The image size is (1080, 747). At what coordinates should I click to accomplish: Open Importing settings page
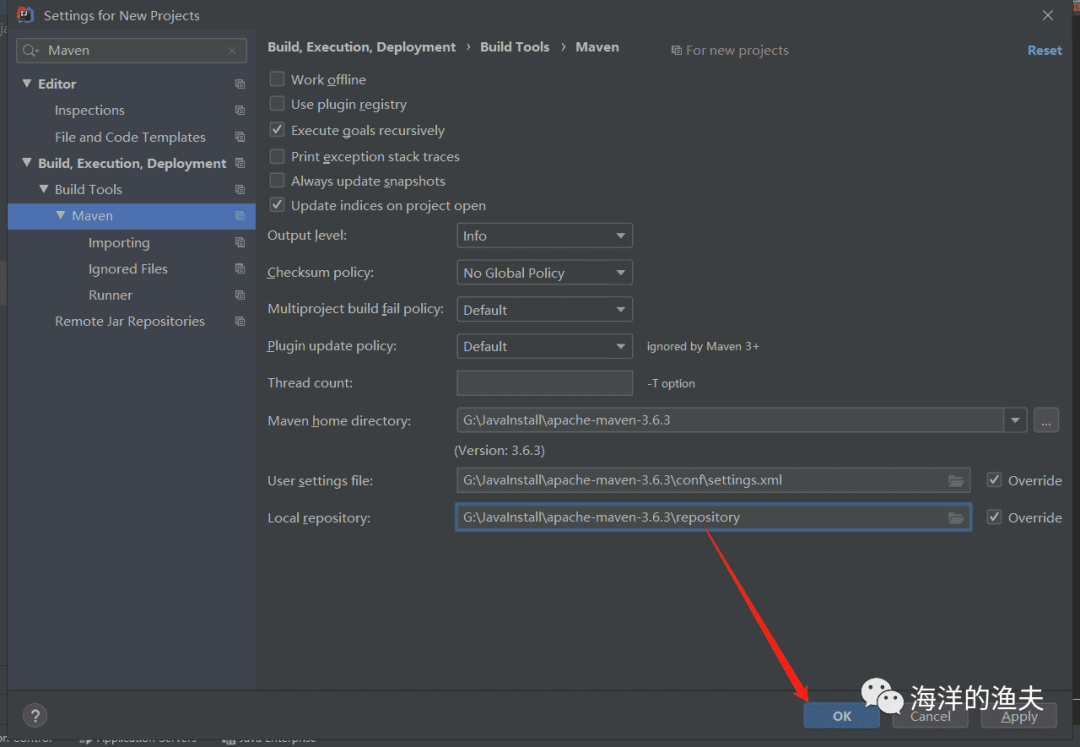(x=119, y=242)
